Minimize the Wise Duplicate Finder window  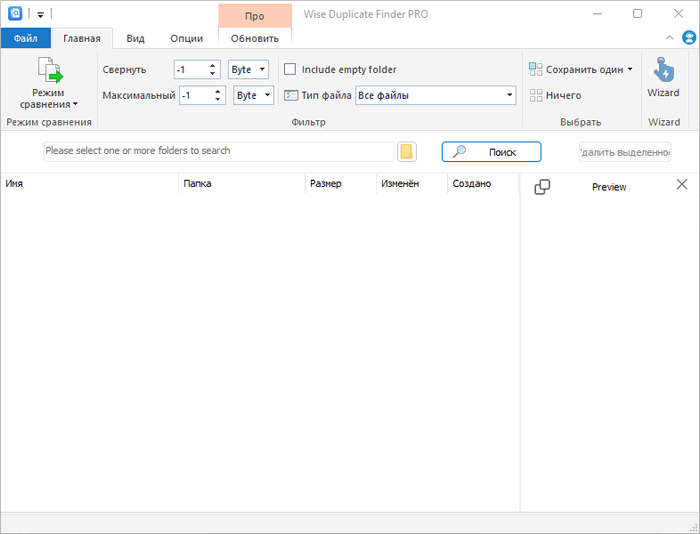(597, 14)
